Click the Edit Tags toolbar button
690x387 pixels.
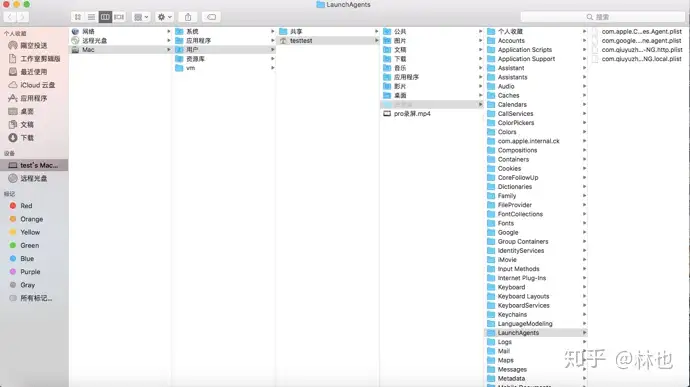pos(211,17)
